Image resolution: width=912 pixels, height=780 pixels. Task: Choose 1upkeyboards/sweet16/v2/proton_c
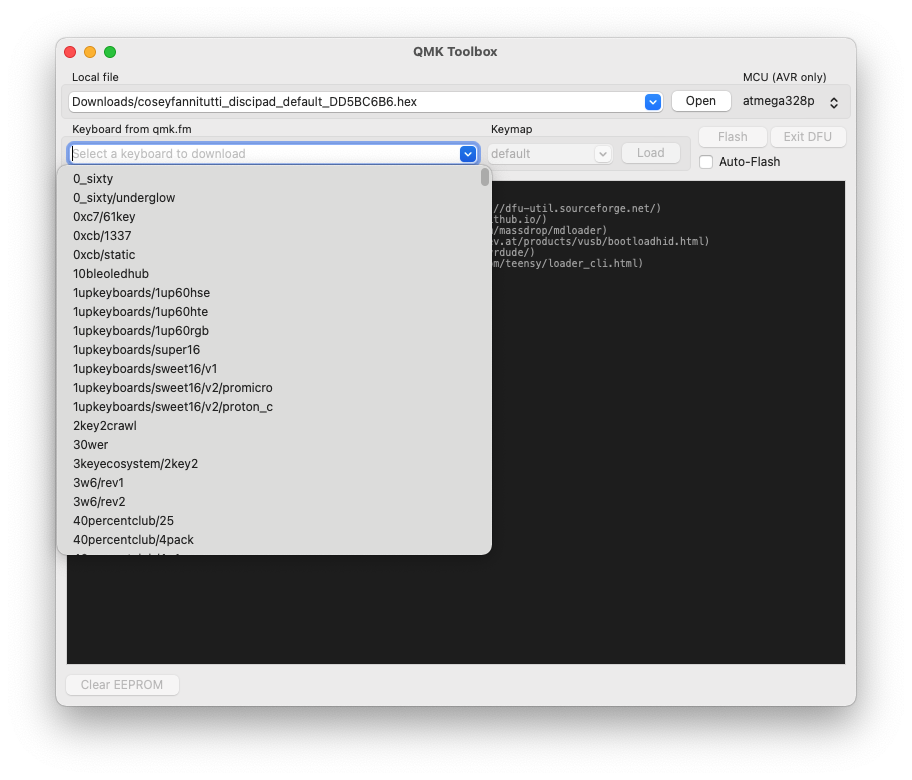click(x=274, y=407)
